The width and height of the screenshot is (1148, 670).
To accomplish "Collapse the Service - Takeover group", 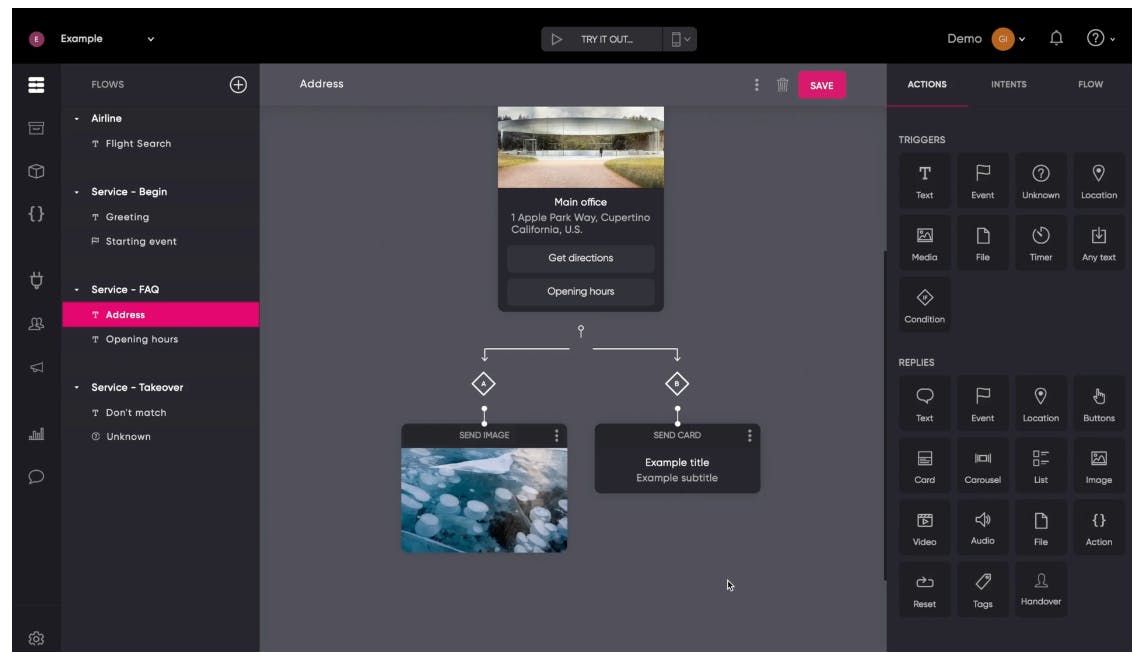I will click(x=76, y=387).
